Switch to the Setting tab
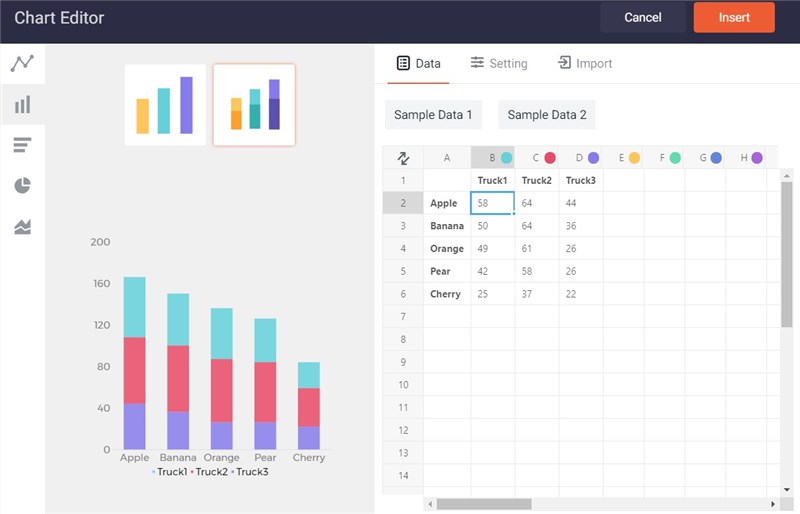The image size is (800, 514). [499, 63]
